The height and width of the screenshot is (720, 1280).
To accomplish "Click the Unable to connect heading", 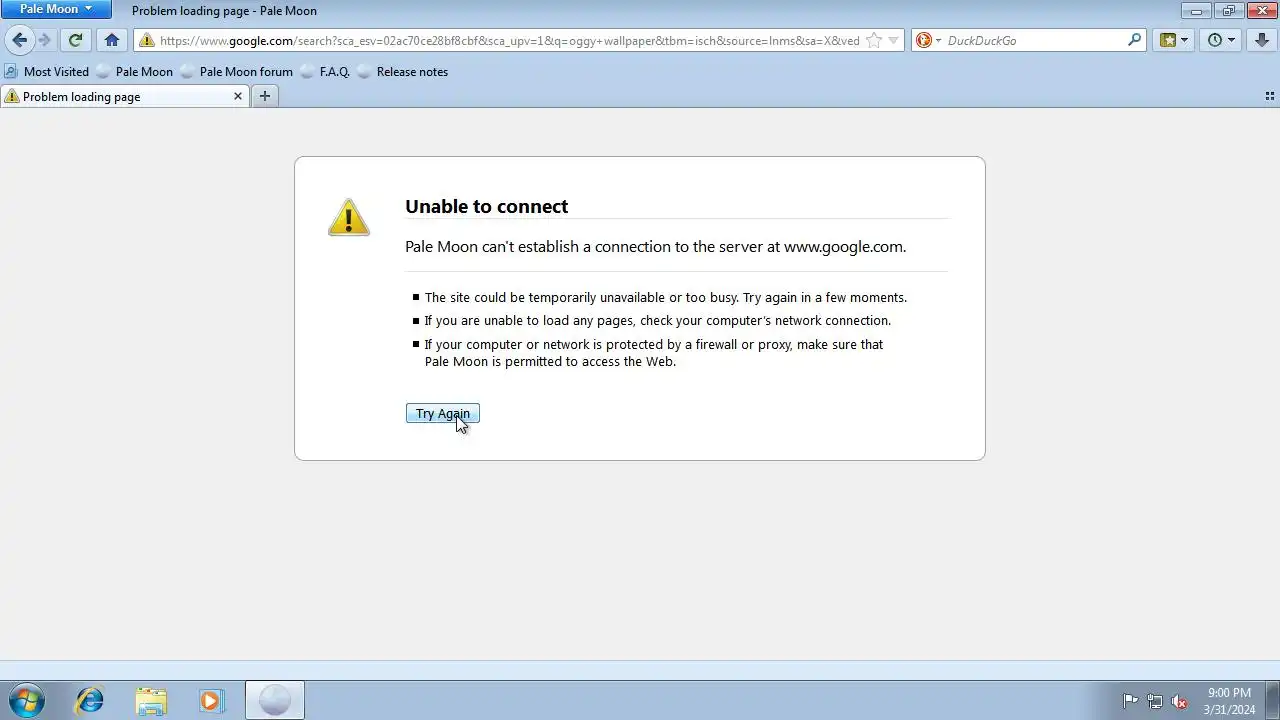I will tap(486, 206).
